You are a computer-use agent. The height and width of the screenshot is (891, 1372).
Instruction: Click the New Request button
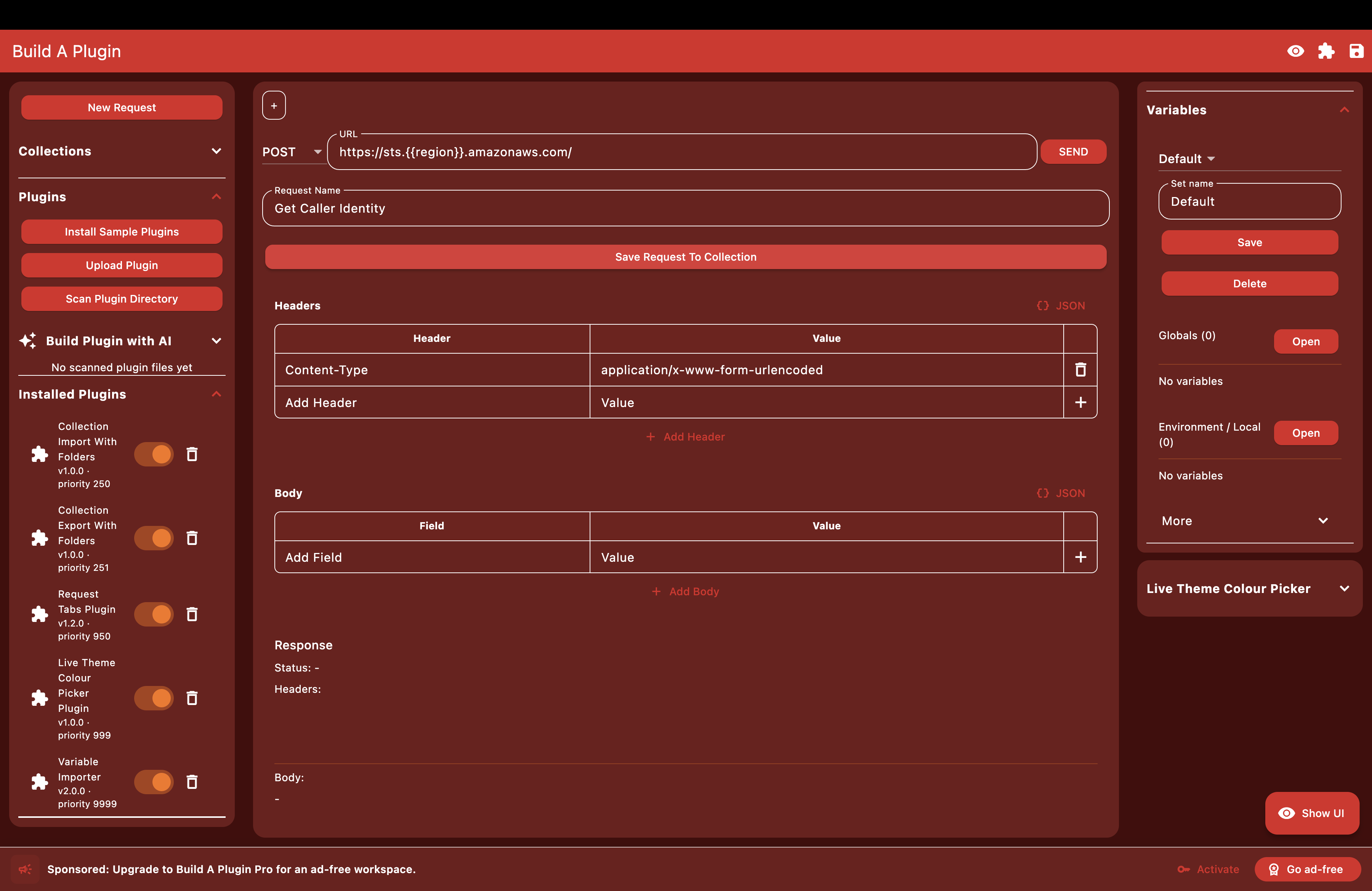pyautogui.click(x=122, y=107)
